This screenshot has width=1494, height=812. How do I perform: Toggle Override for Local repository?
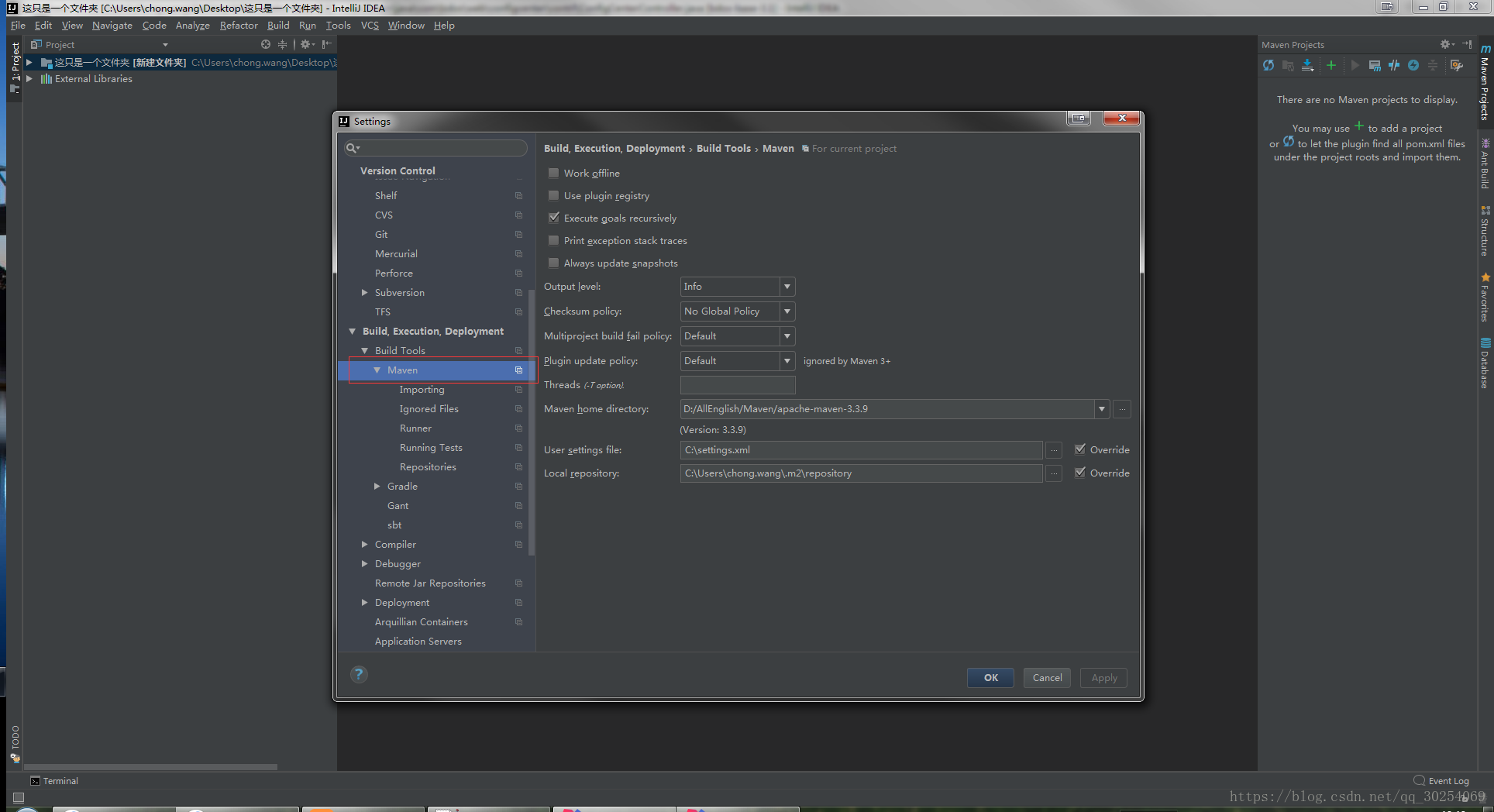[1080, 473]
